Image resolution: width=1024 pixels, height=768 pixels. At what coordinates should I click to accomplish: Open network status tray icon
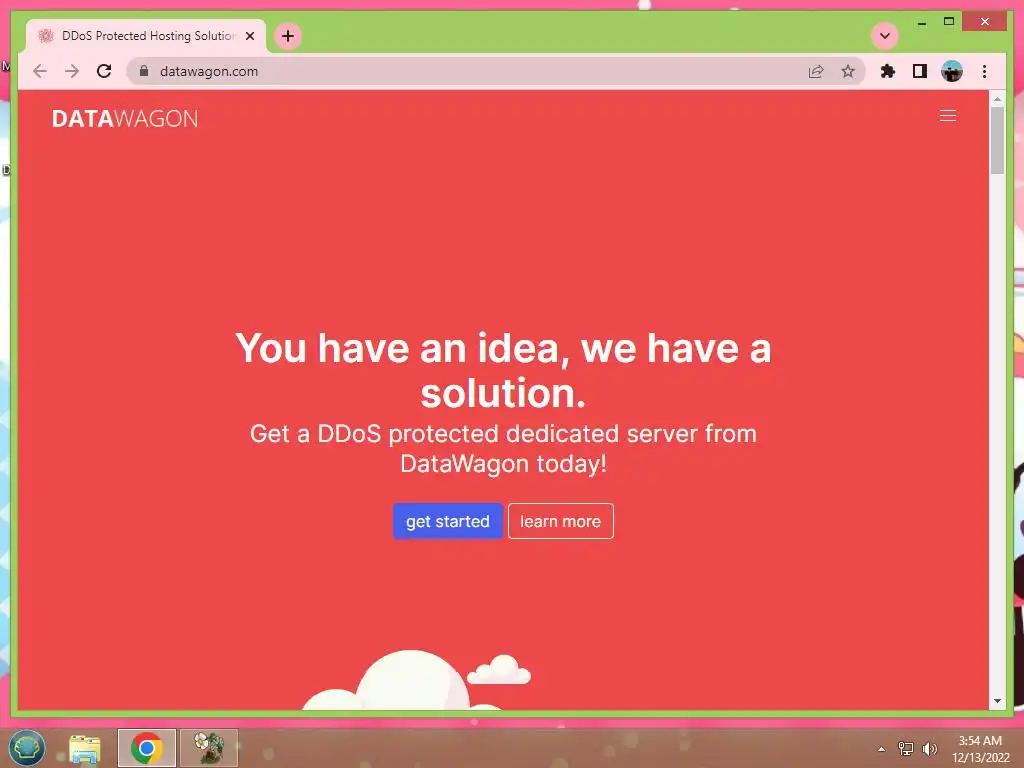click(x=906, y=749)
